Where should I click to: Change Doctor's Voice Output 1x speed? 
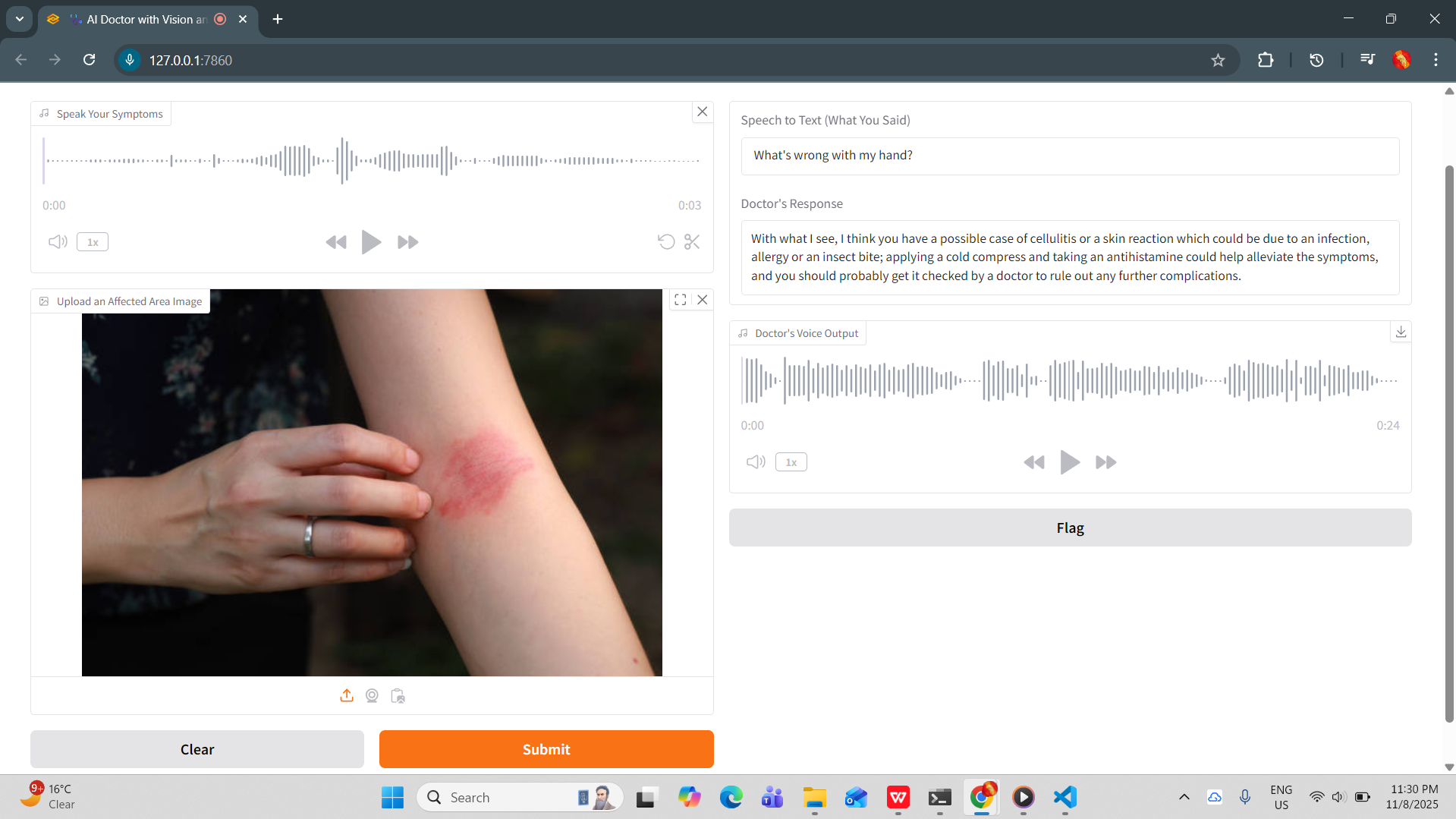tap(791, 462)
